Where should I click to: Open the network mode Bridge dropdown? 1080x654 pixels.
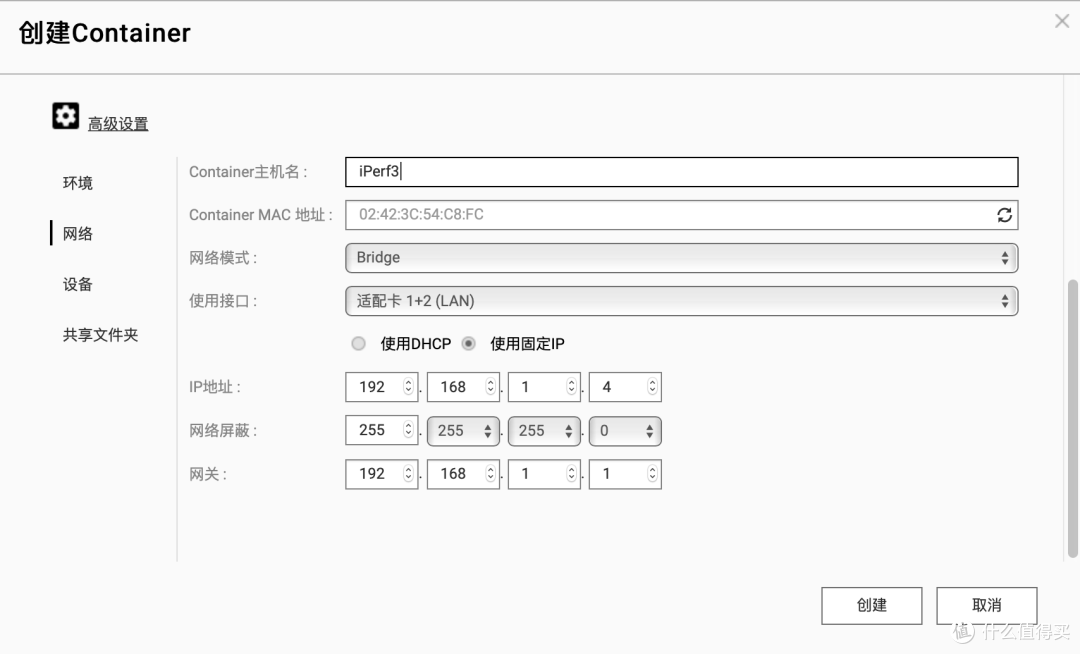(681, 257)
